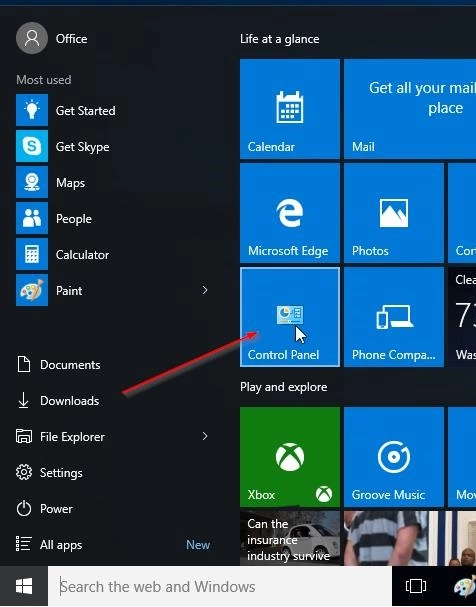Viewport: 476px width, 607px height.
Task: Open the Downloads folder entry
Action: [112, 401]
